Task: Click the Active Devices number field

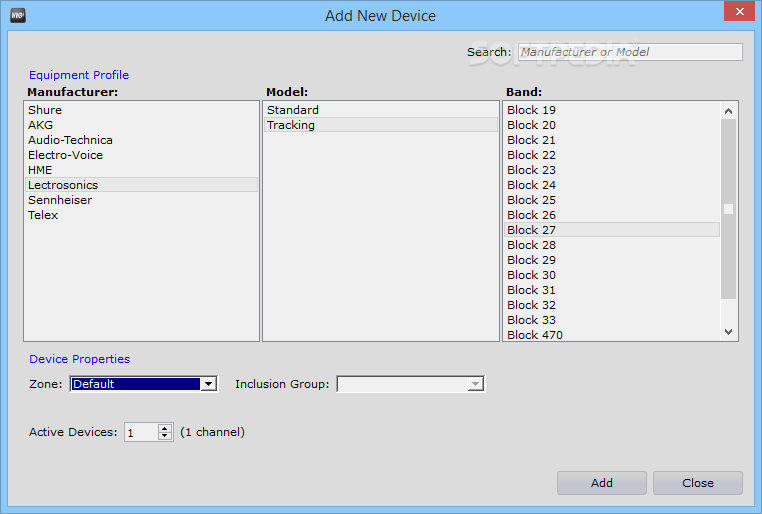Action: [141, 432]
